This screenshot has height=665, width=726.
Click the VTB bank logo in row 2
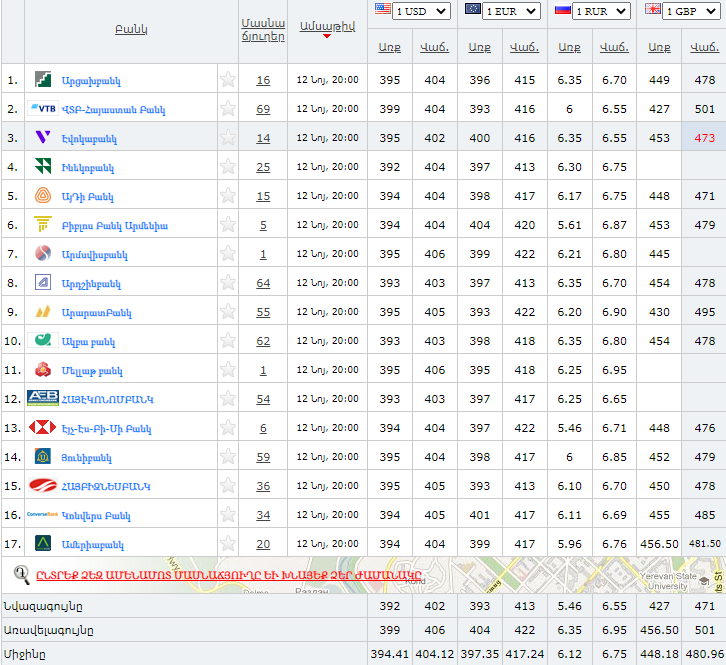tap(43, 109)
